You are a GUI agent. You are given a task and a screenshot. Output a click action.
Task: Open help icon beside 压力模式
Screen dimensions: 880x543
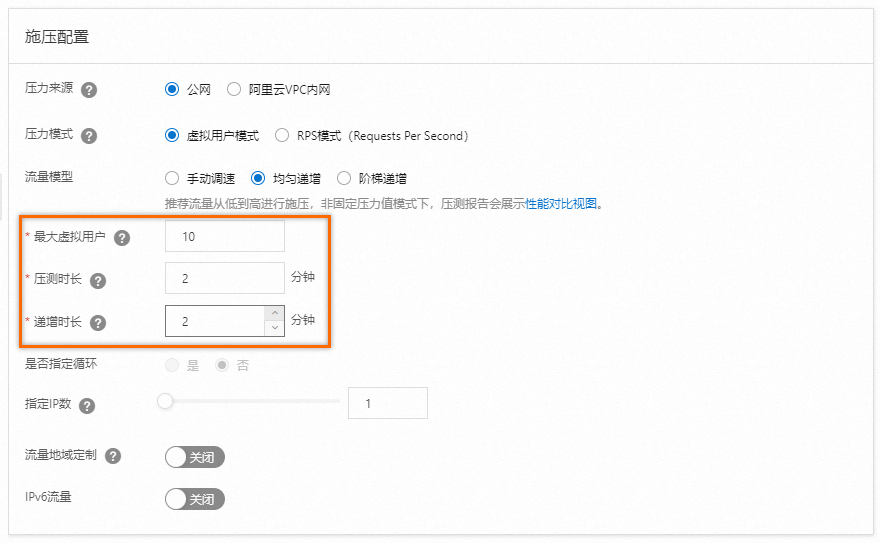click(89, 136)
